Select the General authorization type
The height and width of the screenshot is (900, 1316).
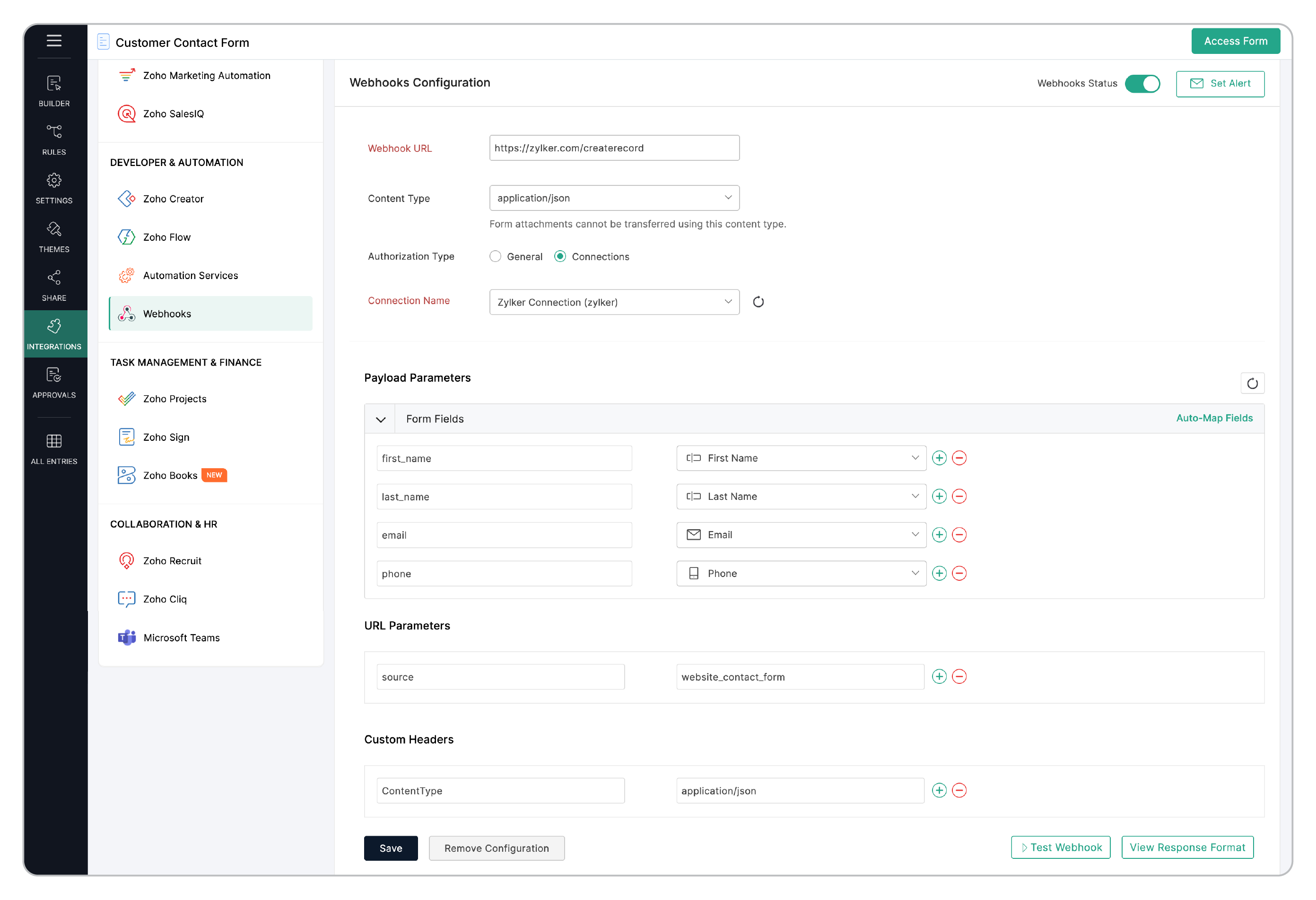pos(496,256)
